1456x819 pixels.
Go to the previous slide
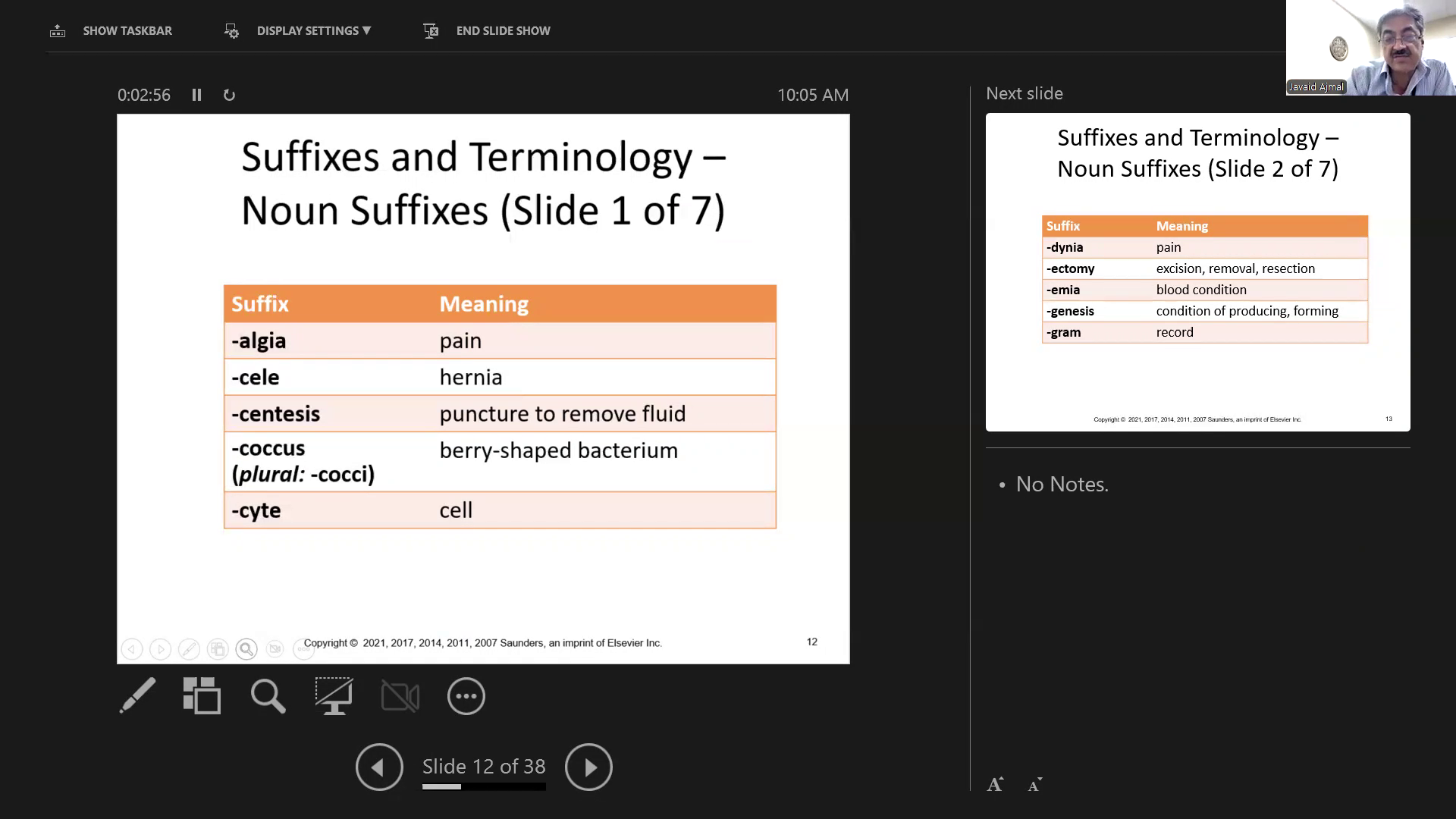[x=379, y=767]
